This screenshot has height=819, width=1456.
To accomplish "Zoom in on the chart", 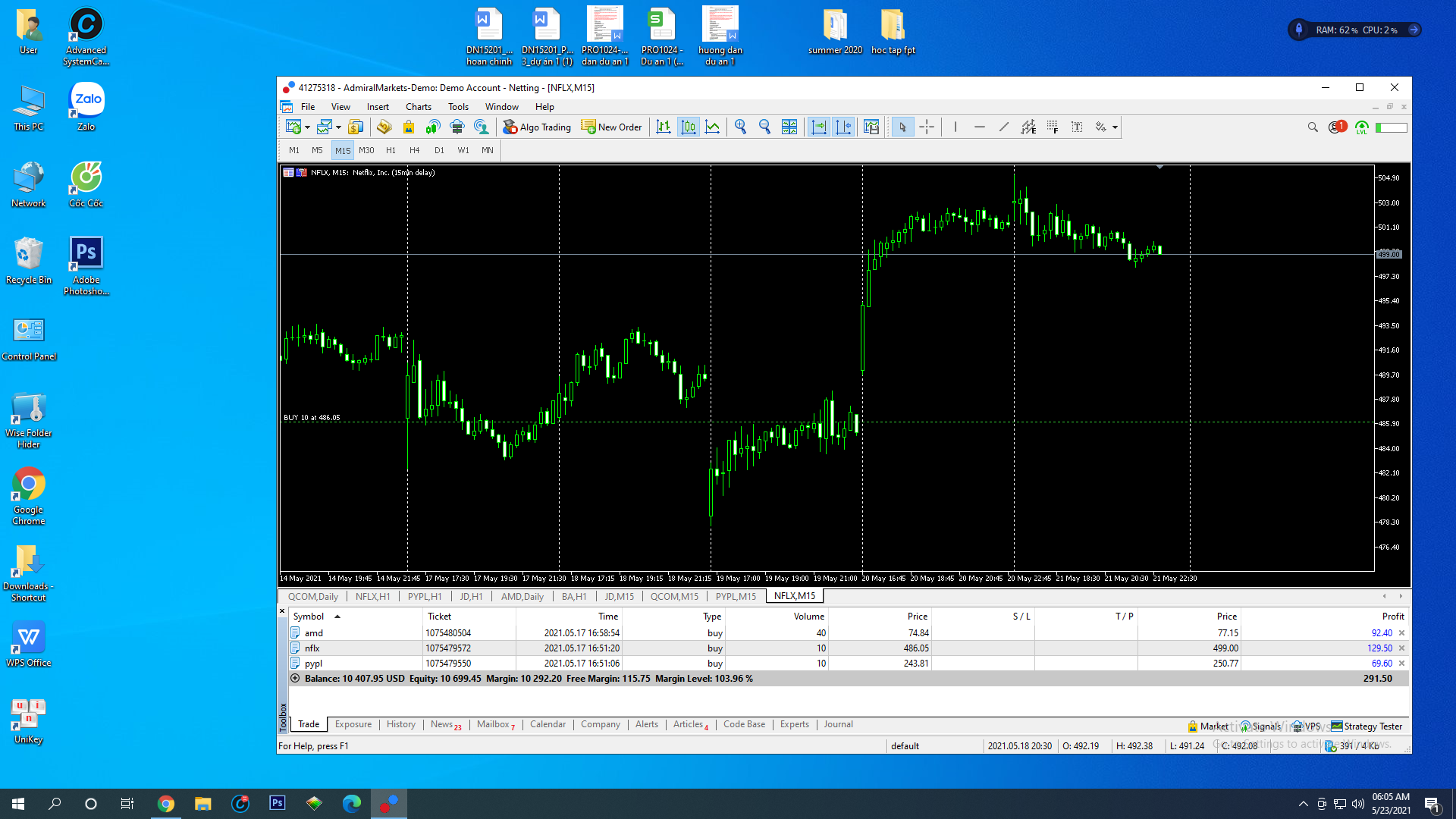I will [x=741, y=127].
